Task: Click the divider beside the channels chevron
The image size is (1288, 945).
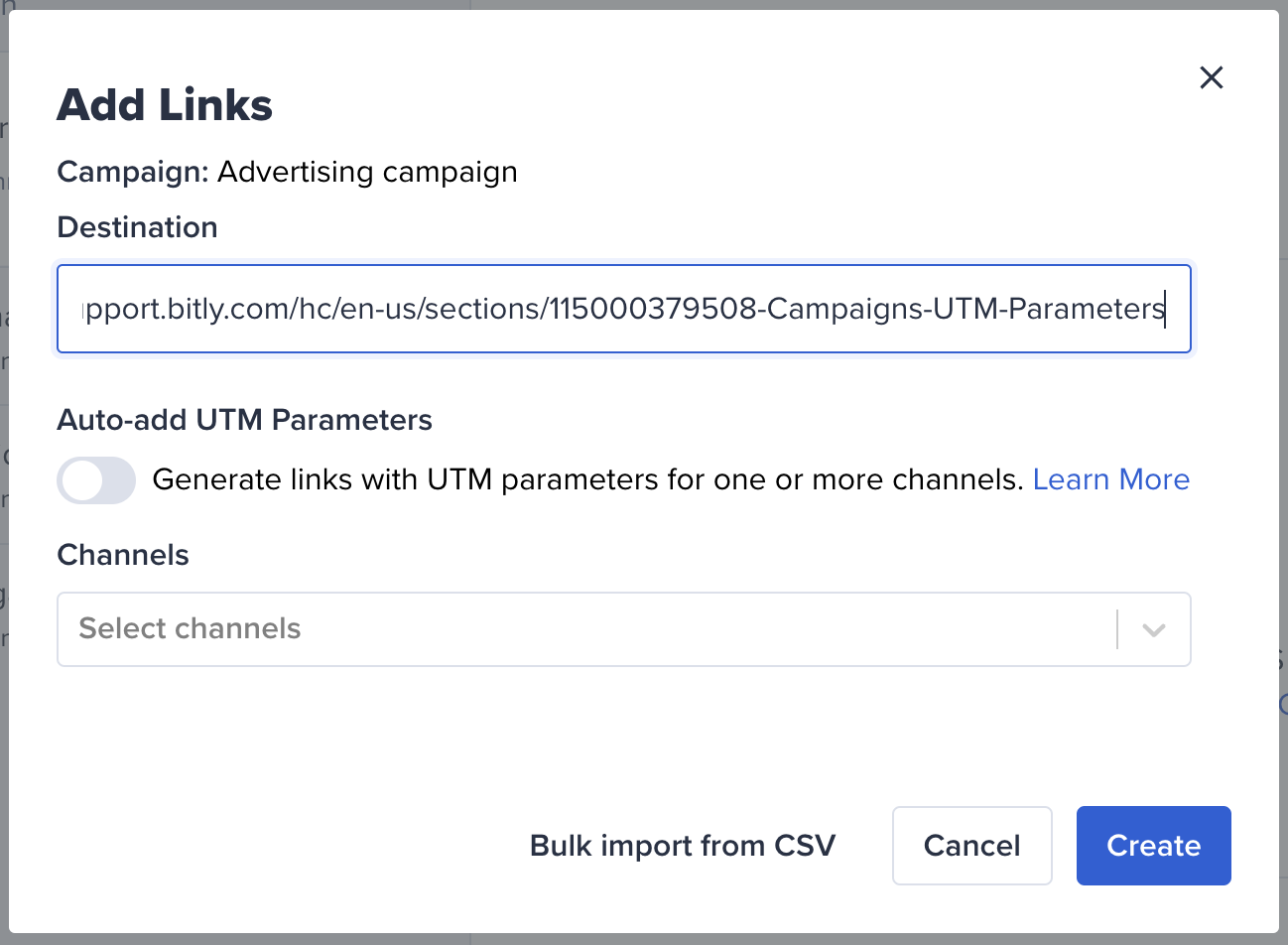Action: (x=1117, y=629)
